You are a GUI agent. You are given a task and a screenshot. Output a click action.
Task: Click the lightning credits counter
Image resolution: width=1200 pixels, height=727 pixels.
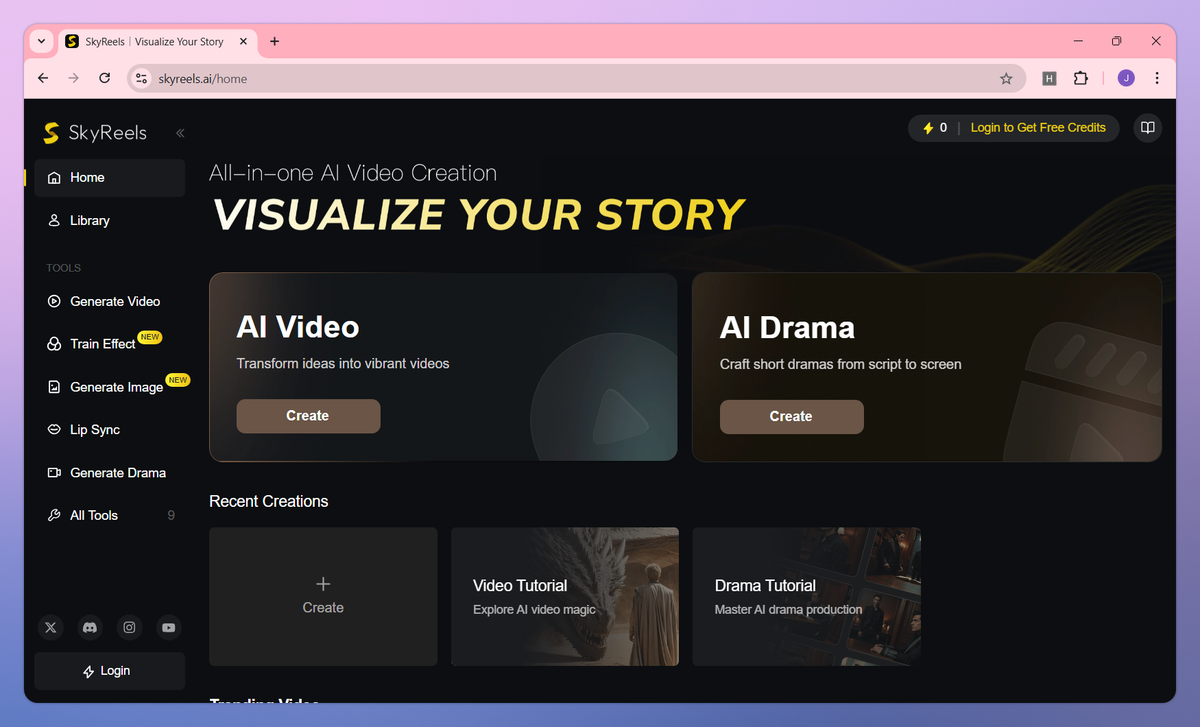coord(935,128)
